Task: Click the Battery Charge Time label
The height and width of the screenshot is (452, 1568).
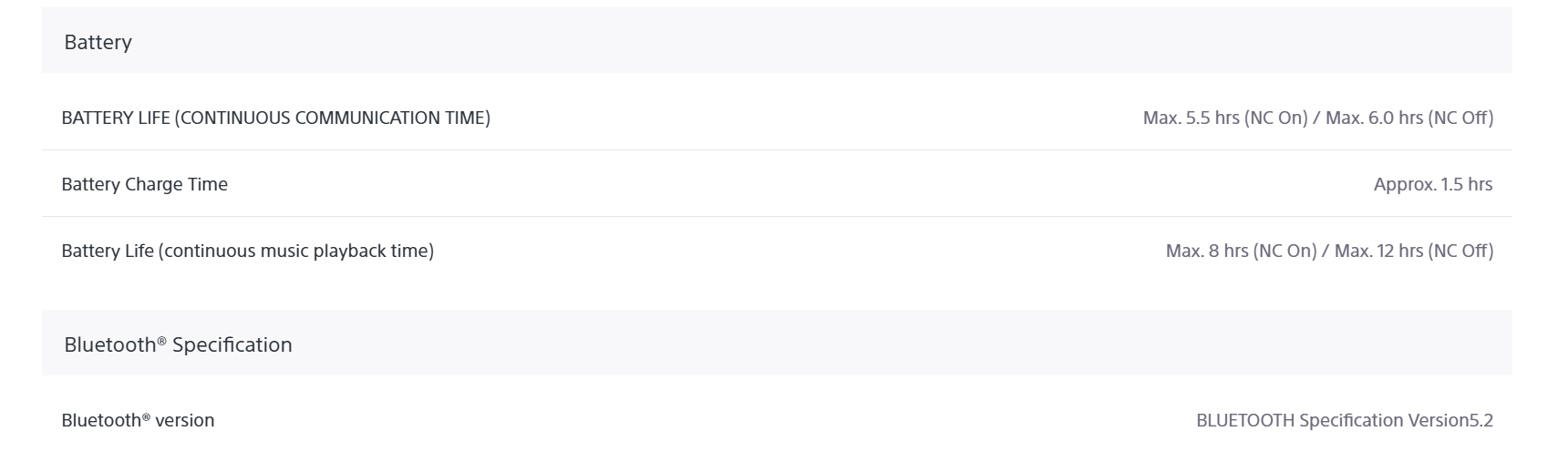Action: (x=144, y=184)
